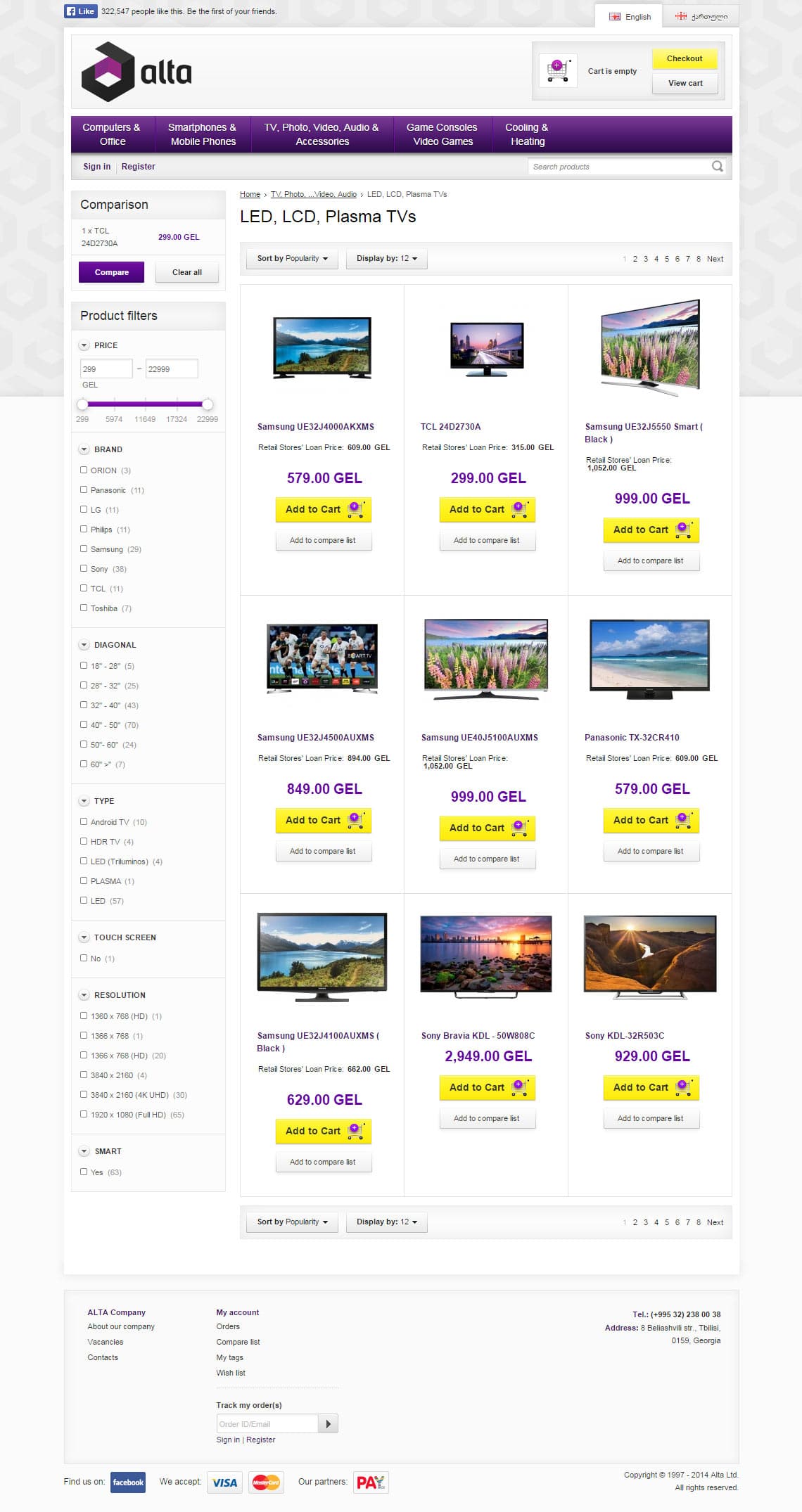The image size is (802, 1512).
Task: Click the VISA payment icon
Action: coord(224,1482)
